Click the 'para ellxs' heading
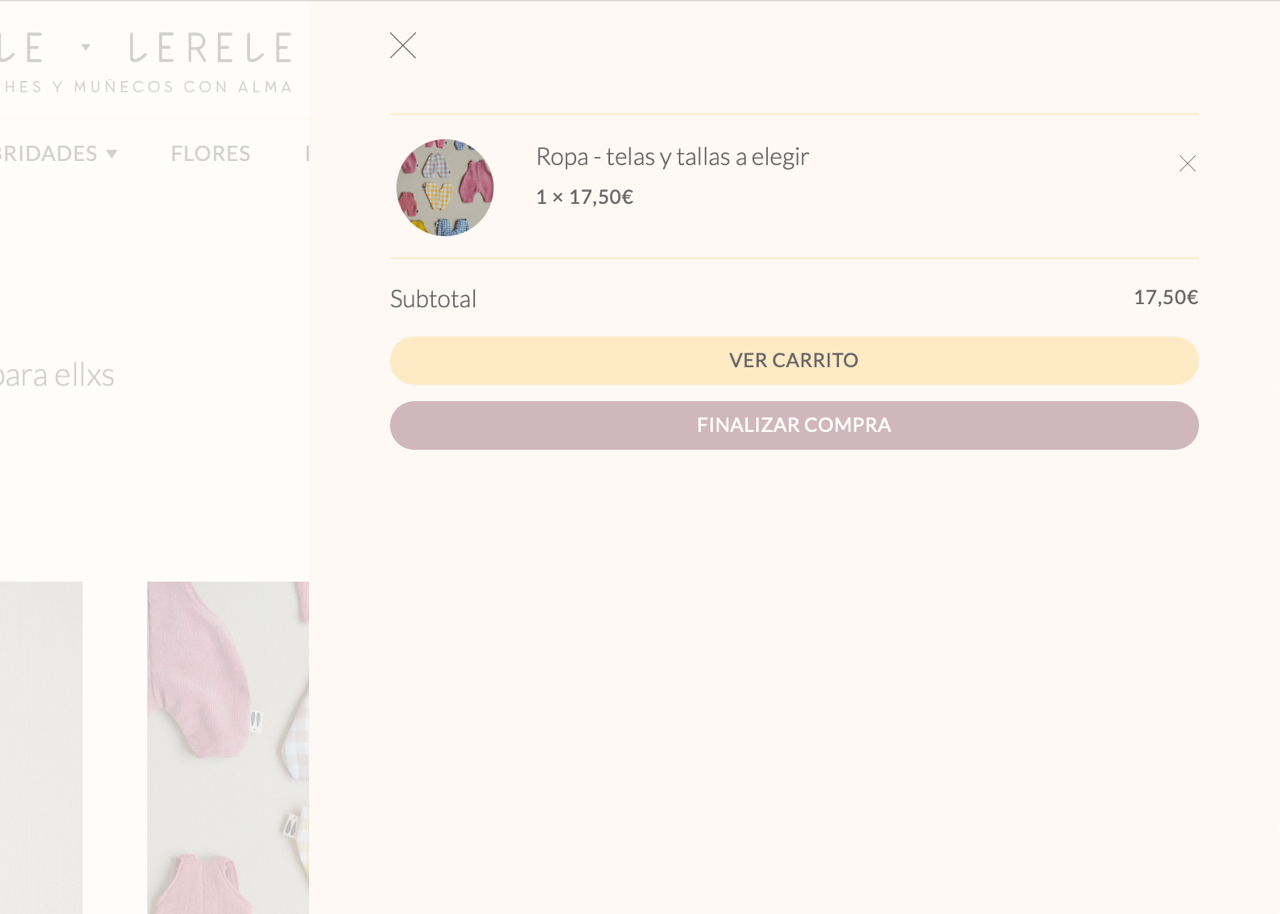The width and height of the screenshot is (1280, 914). point(56,375)
